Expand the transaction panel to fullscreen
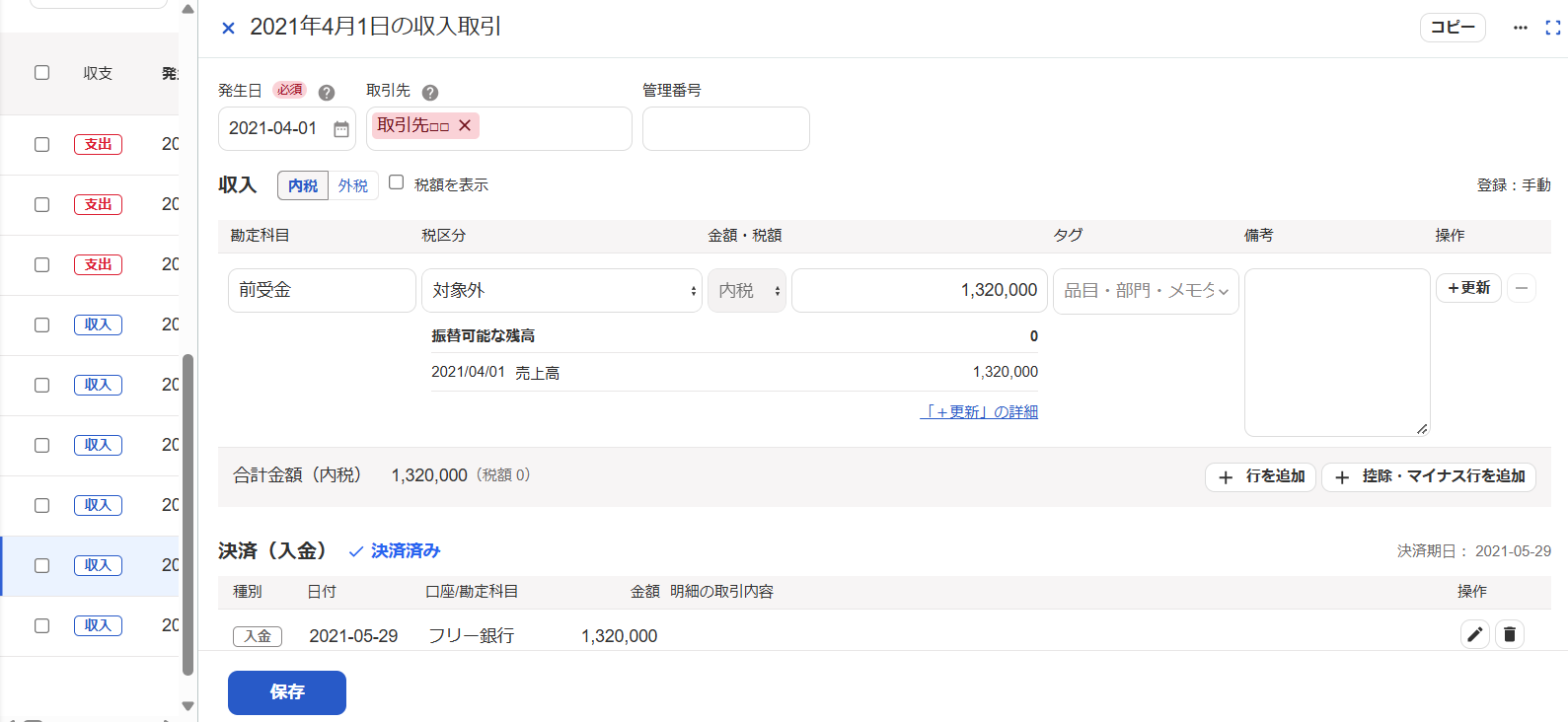Viewport: 1568px width, 722px height. pyautogui.click(x=1552, y=28)
